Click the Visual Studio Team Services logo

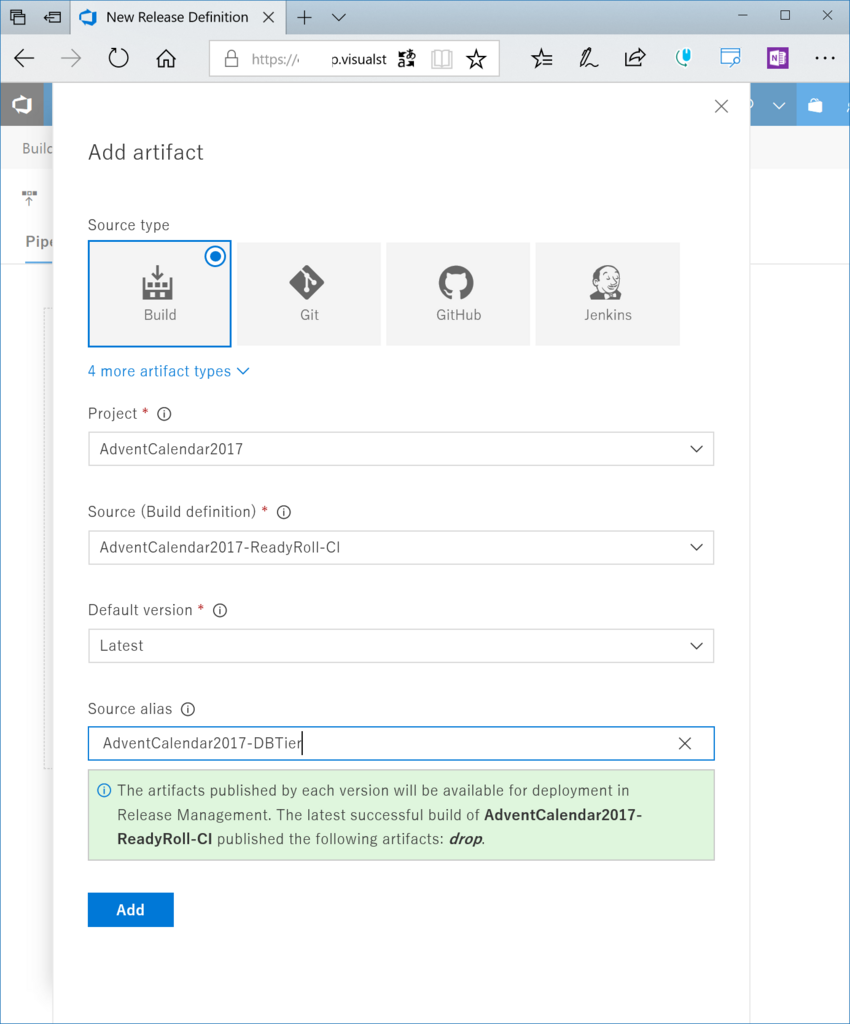pos(22,104)
